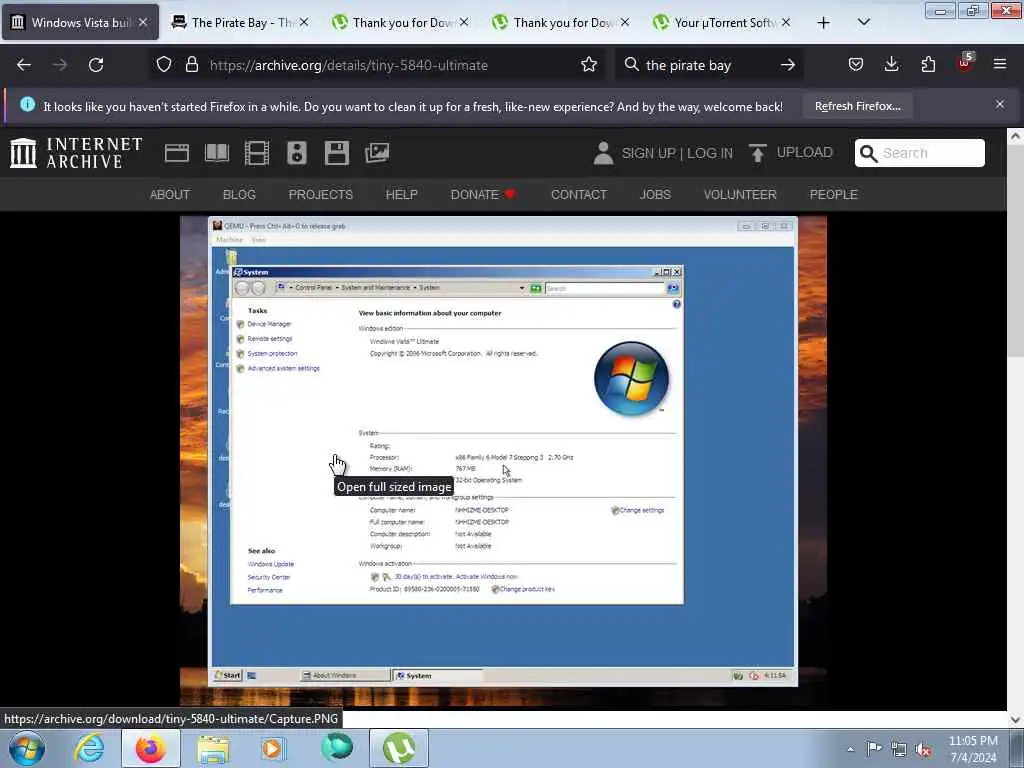Show hidden tray icons arrow
Screen dimensions: 1024x768
[x=850, y=750]
